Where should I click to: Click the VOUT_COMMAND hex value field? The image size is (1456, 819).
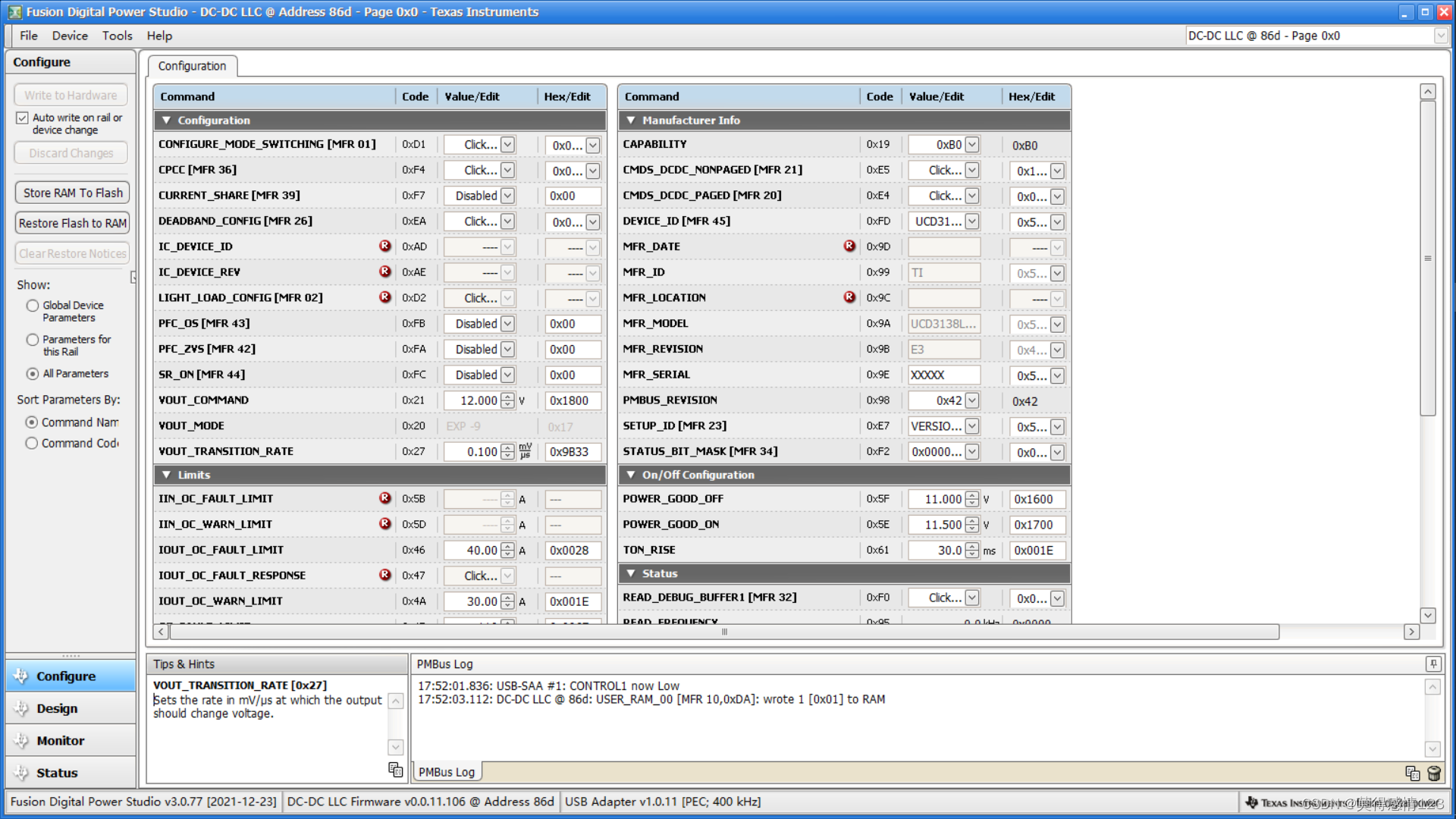pyautogui.click(x=573, y=400)
